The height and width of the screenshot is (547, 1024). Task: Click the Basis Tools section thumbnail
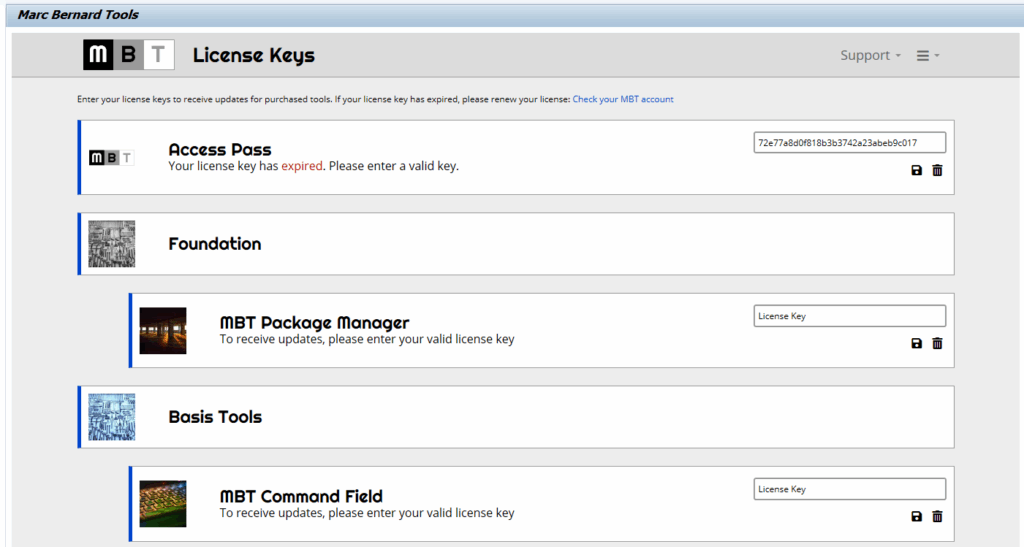click(x=111, y=417)
